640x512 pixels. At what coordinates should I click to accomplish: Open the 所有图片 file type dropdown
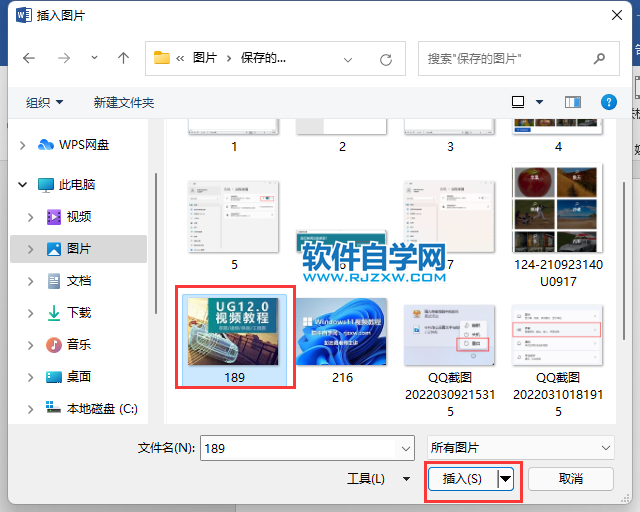(x=521, y=448)
